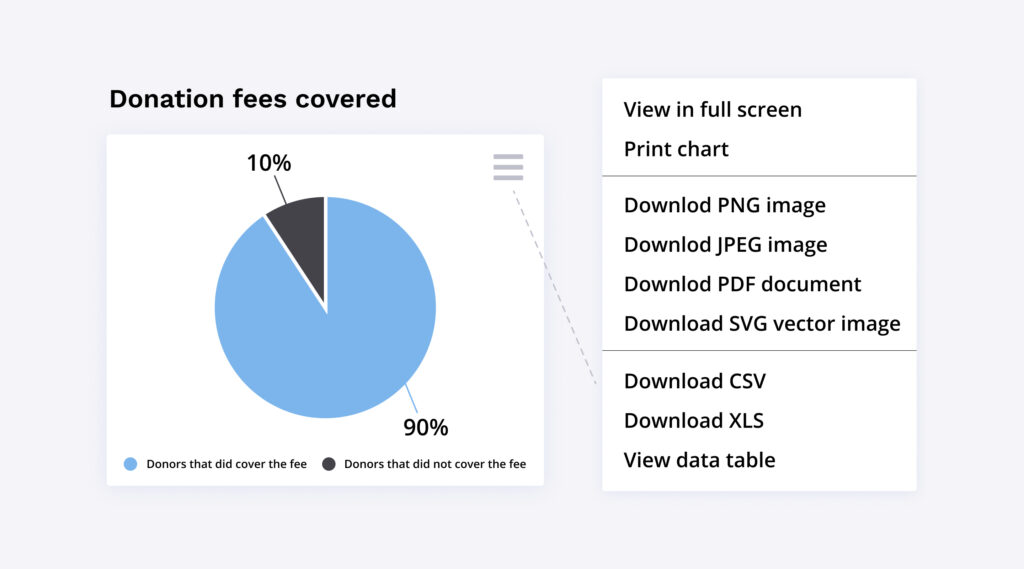Select Download CSV option
Image resolution: width=1024 pixels, height=569 pixels.
pyautogui.click(x=694, y=381)
